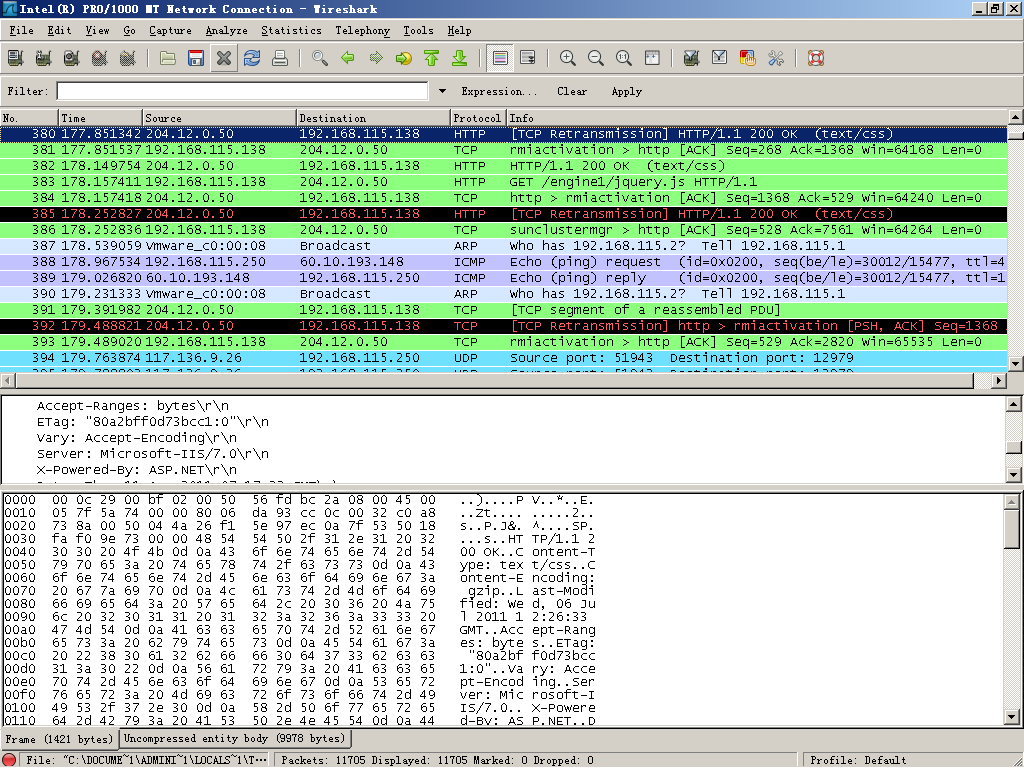Viewport: 1024px width, 768px height.
Task: Zoom in on packet text
Action: coord(568,58)
